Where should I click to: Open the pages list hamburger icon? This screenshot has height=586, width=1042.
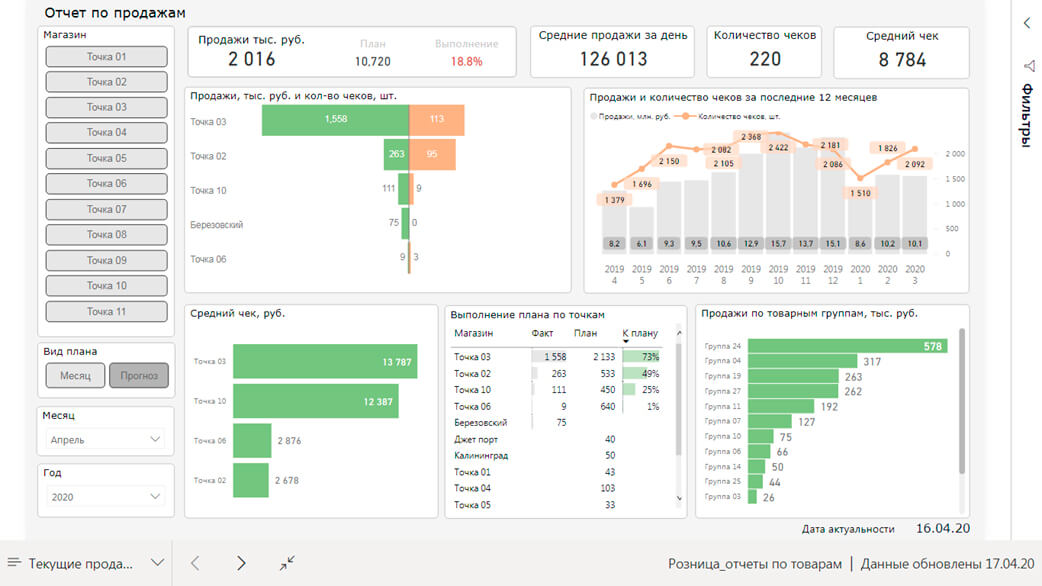point(14,563)
